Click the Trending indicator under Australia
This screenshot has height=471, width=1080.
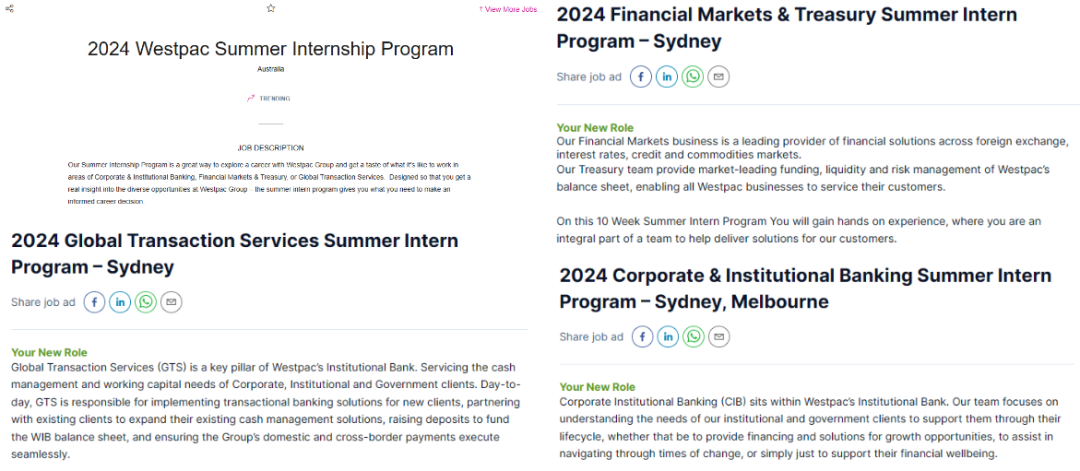tap(269, 98)
